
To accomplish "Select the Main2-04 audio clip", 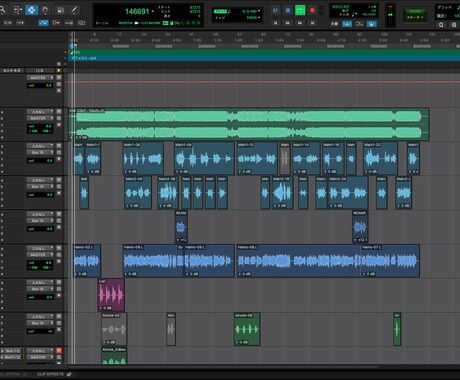I will pyautogui.click(x=138, y=193).
